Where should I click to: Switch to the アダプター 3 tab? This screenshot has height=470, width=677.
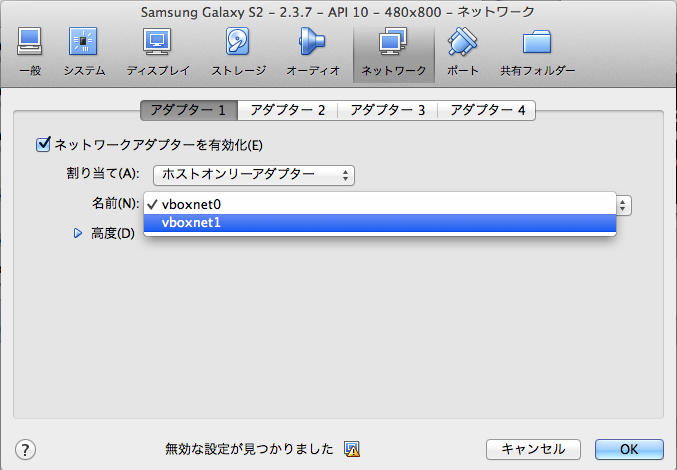pyautogui.click(x=388, y=110)
